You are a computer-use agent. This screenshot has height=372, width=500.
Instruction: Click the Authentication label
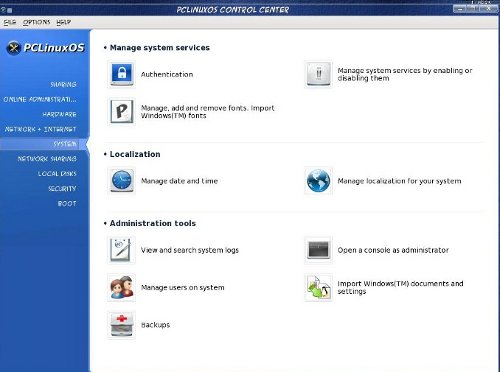pos(167,74)
